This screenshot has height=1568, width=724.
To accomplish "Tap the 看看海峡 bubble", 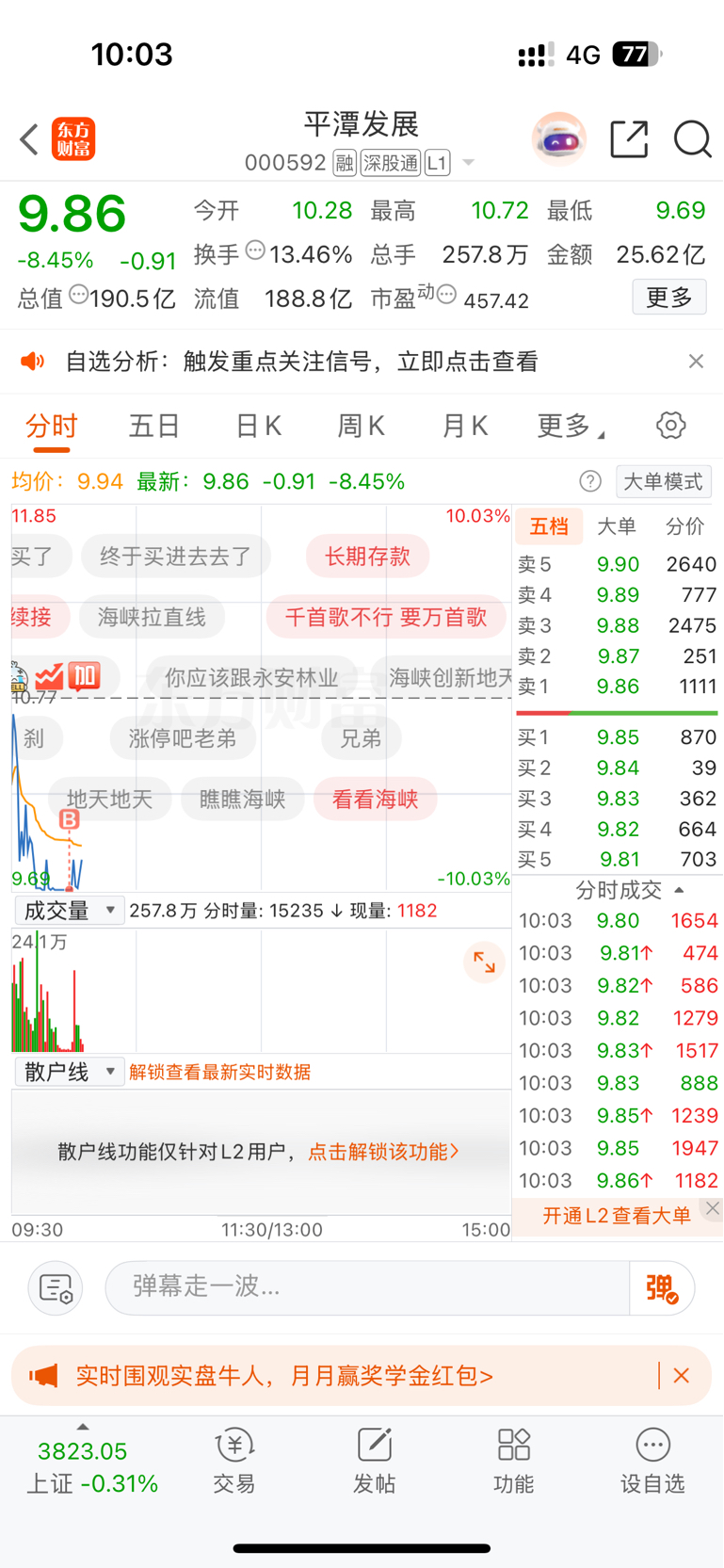I will [x=375, y=800].
